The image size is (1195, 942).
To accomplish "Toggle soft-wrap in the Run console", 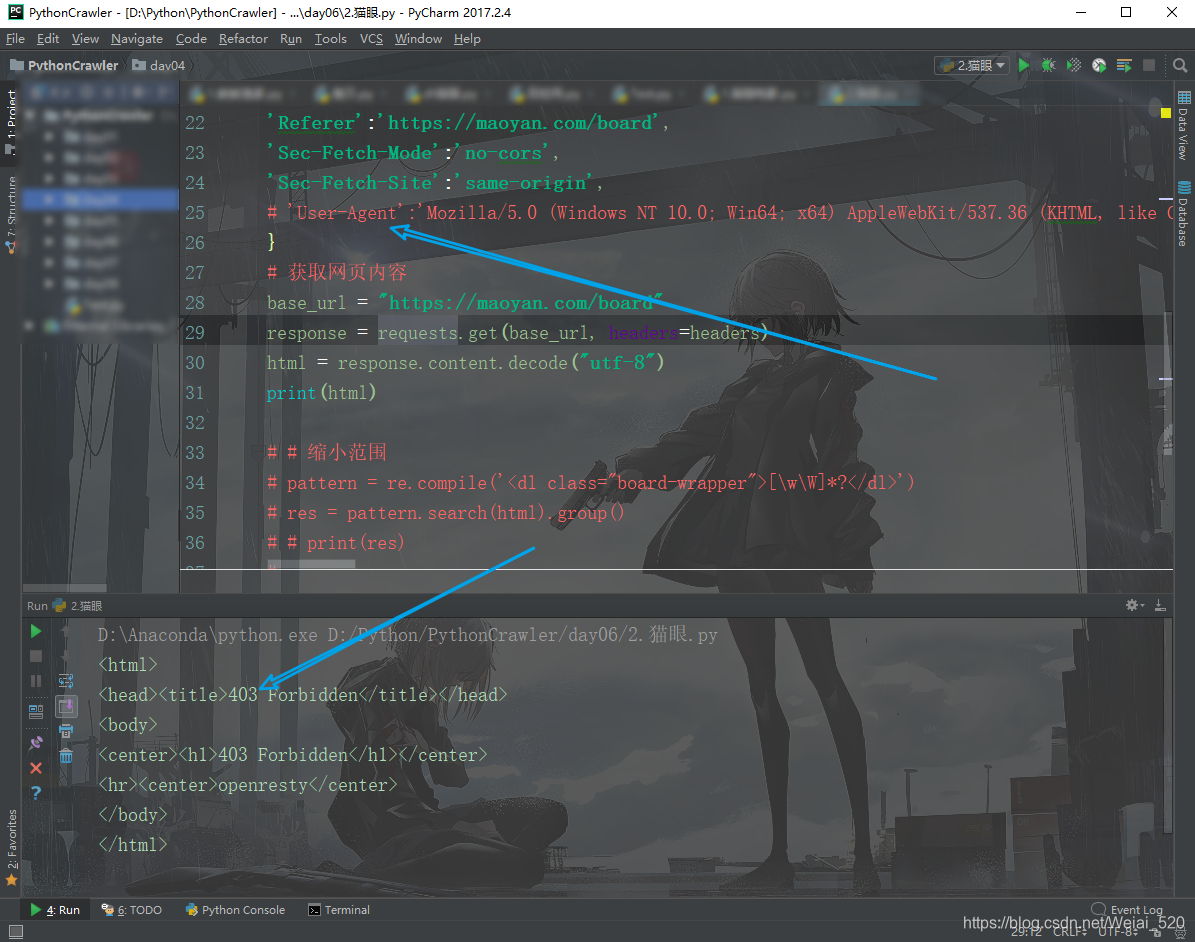I will (x=66, y=681).
